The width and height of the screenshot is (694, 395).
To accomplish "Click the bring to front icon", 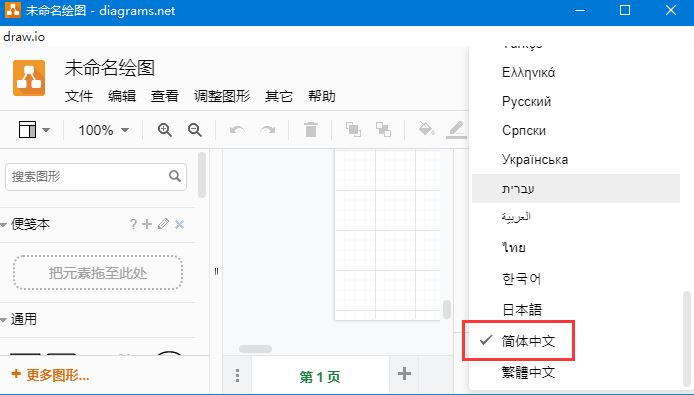I will pyautogui.click(x=353, y=130).
